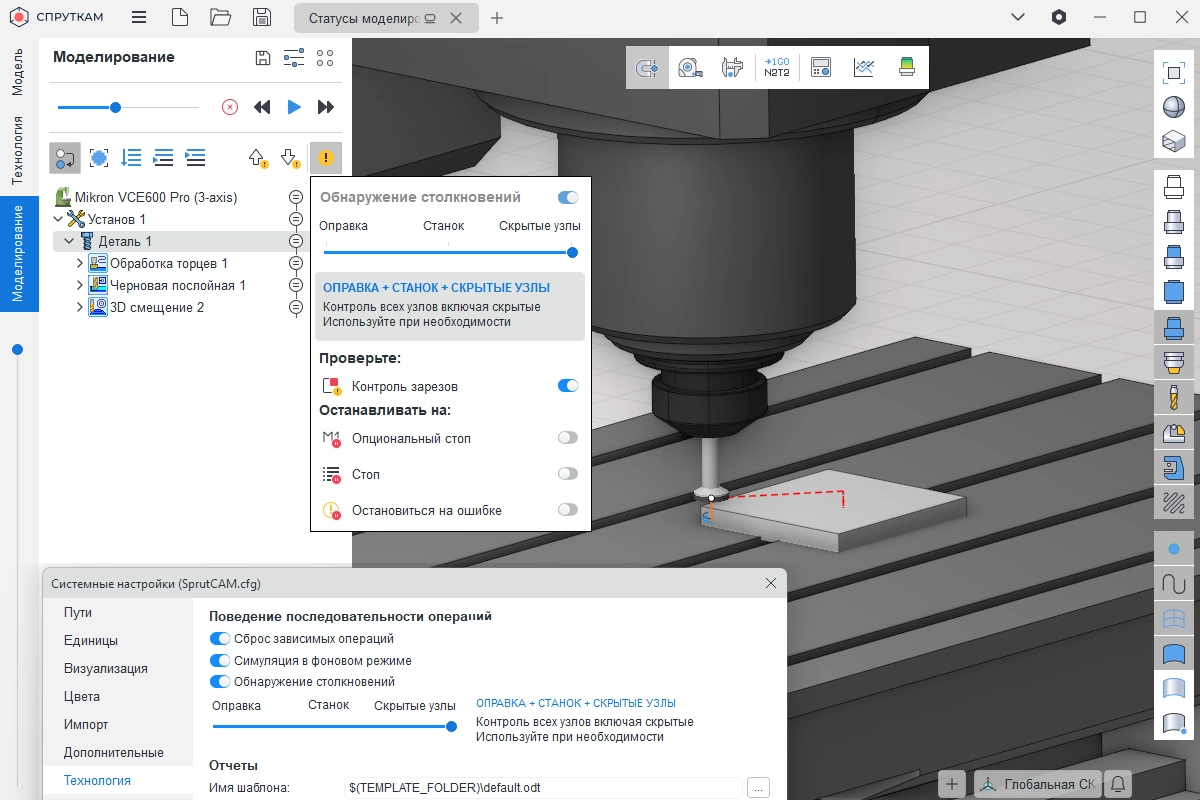This screenshot has width=1200, height=800.
Task: Switch to the Технология side tab
Action: [x=17, y=150]
